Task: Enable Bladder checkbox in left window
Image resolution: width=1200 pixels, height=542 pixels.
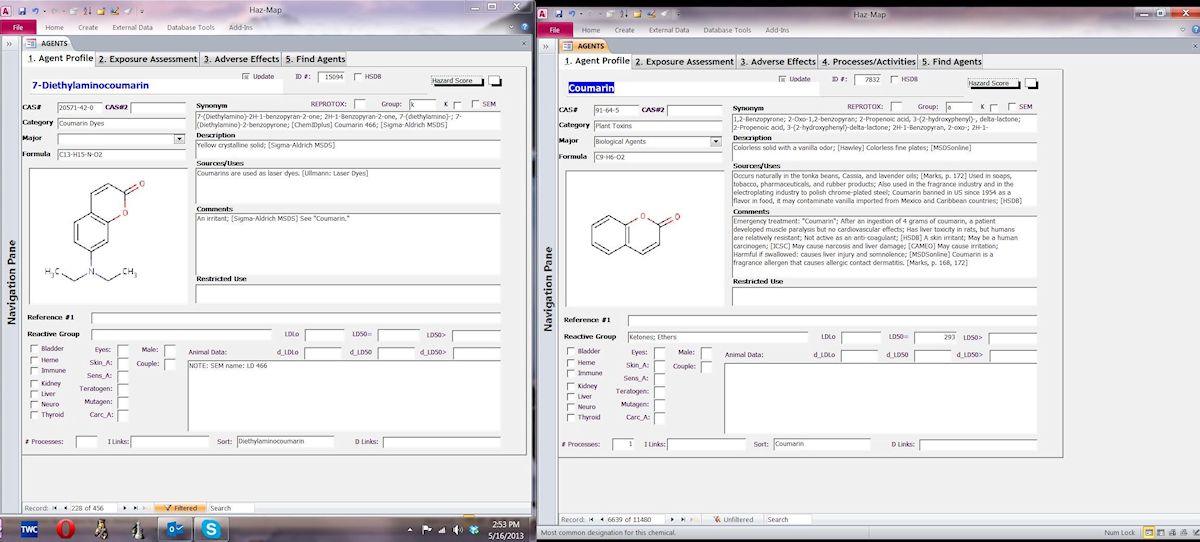Action: 34,349
